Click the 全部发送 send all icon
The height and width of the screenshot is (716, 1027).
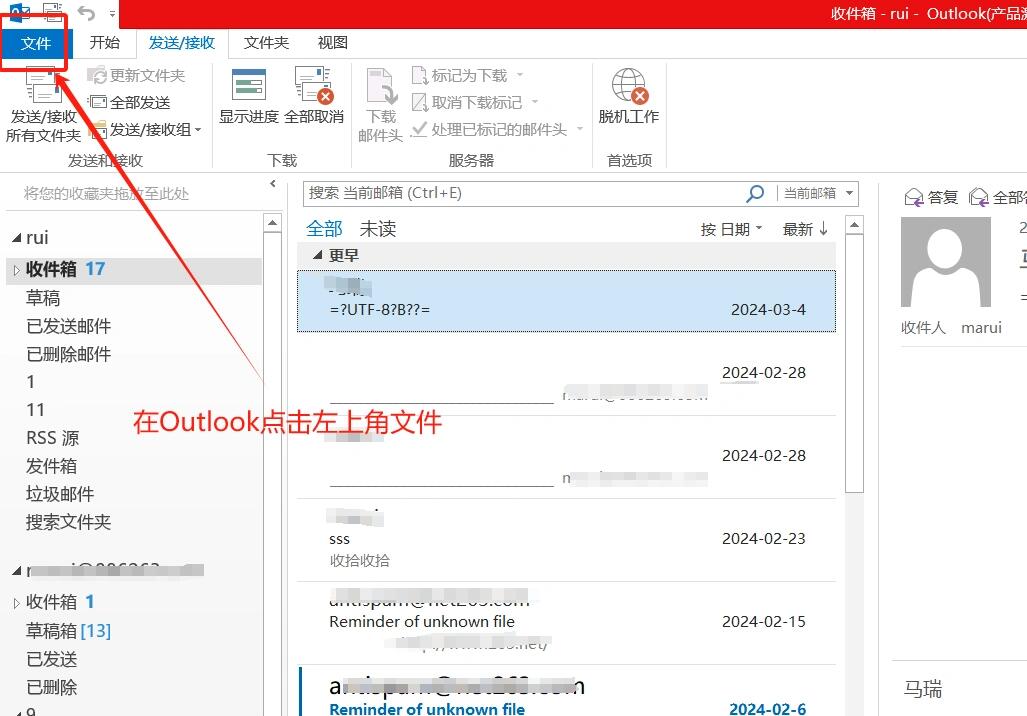[97, 102]
